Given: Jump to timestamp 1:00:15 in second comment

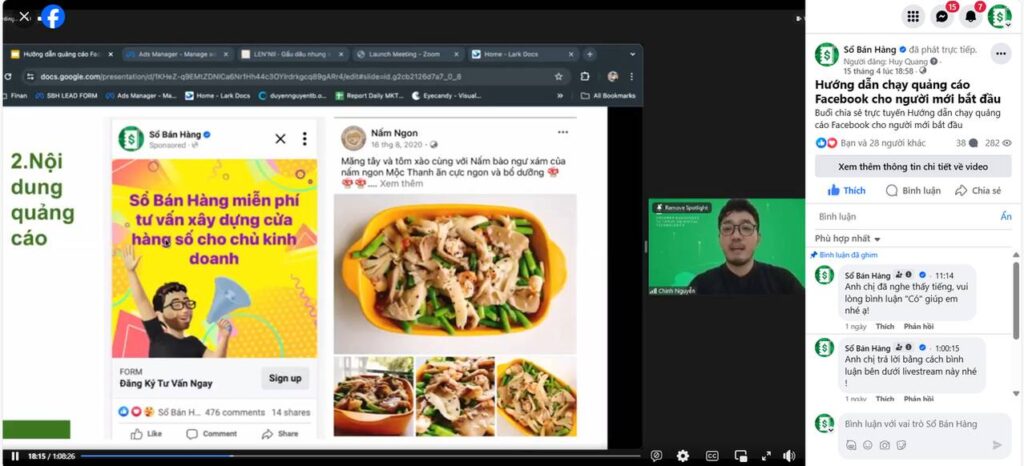Looking at the screenshot, I should (947, 348).
